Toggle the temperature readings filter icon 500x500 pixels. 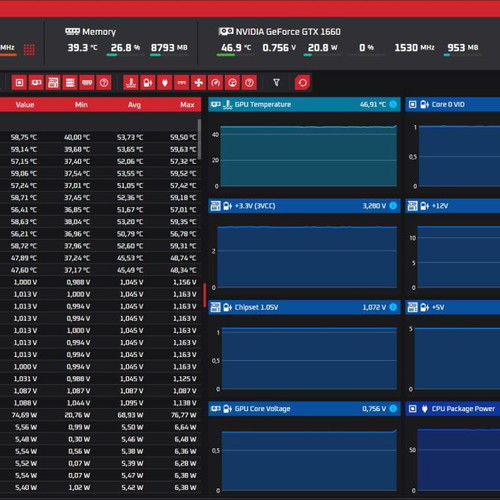[x=131, y=83]
